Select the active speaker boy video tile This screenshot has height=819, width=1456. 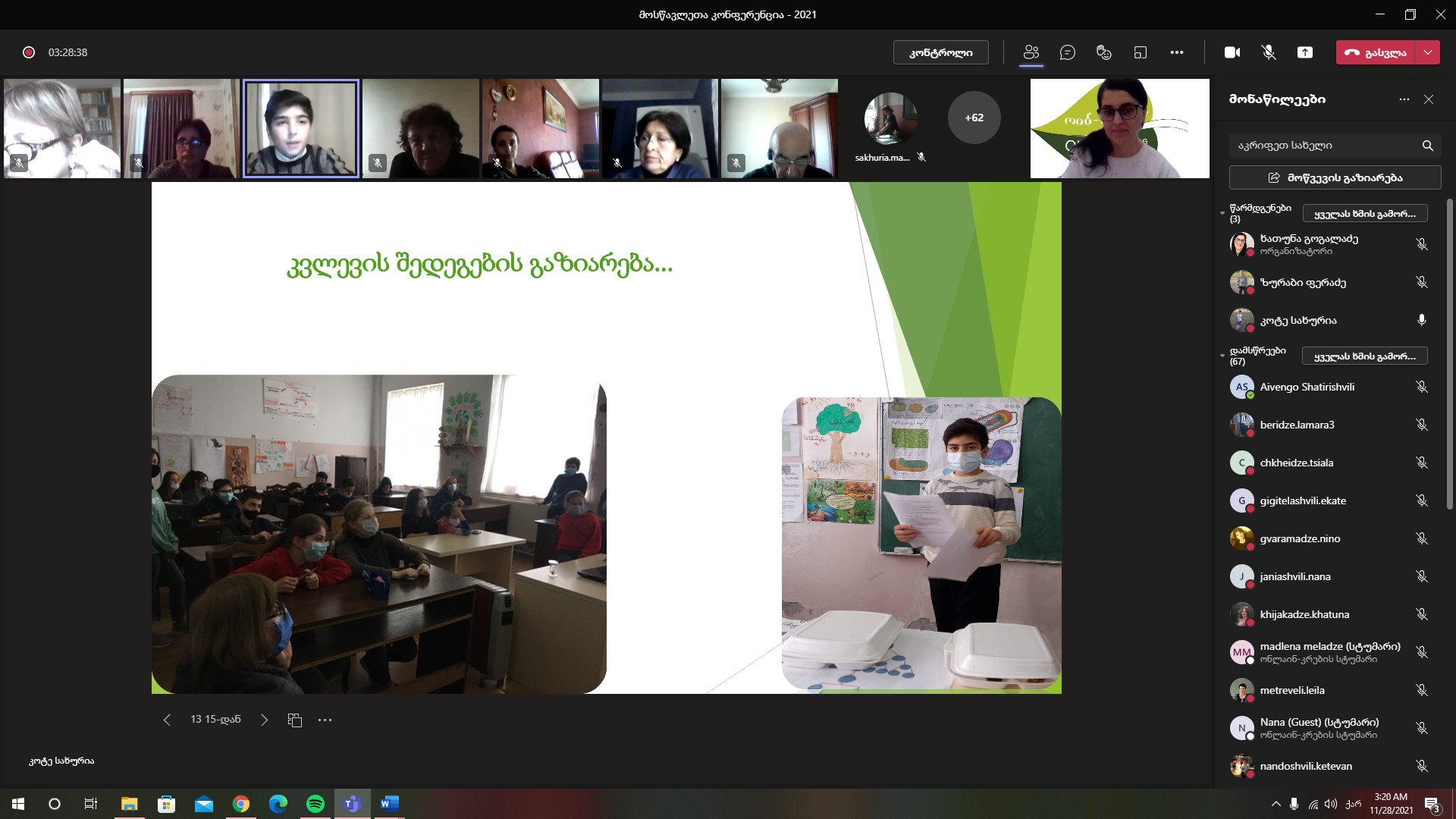[x=300, y=128]
